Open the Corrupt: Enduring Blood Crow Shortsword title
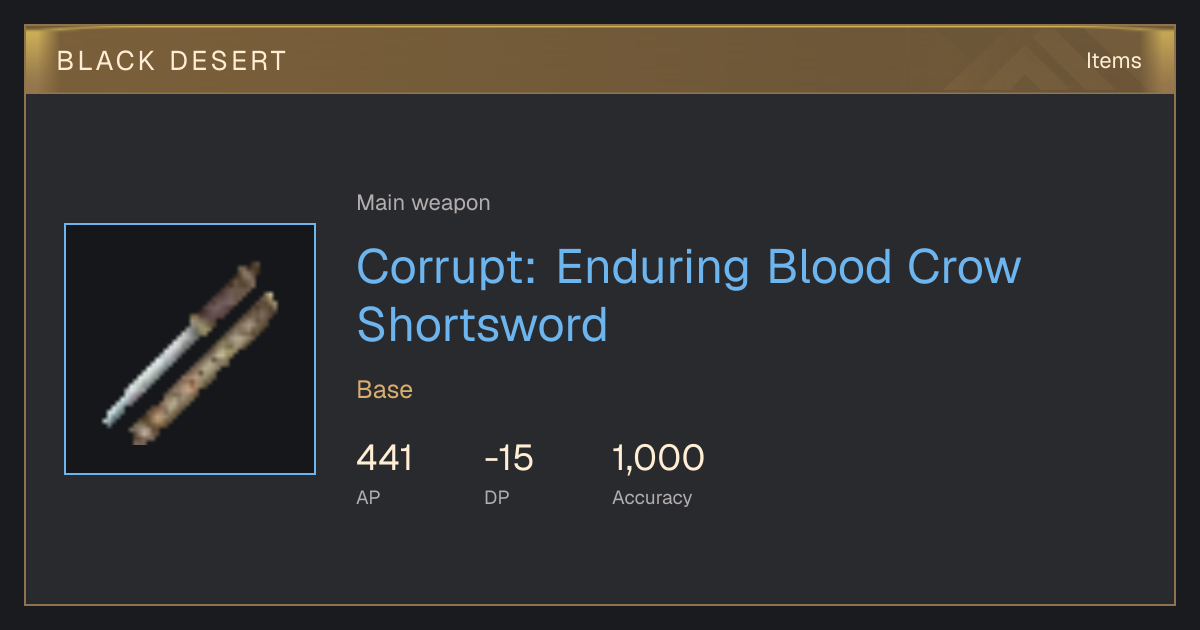The image size is (1200, 630). click(x=689, y=296)
